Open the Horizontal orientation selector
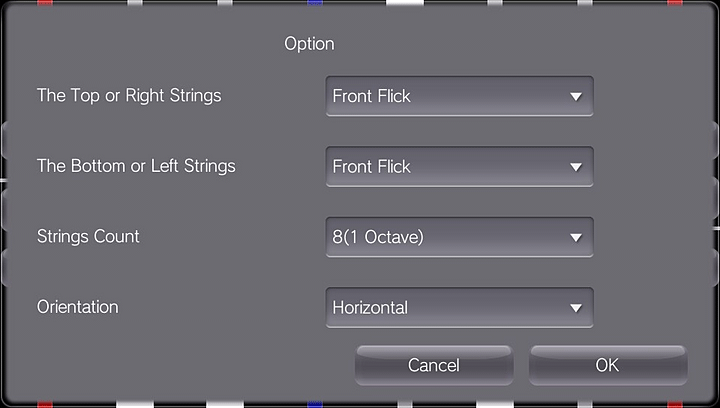 [x=459, y=308]
